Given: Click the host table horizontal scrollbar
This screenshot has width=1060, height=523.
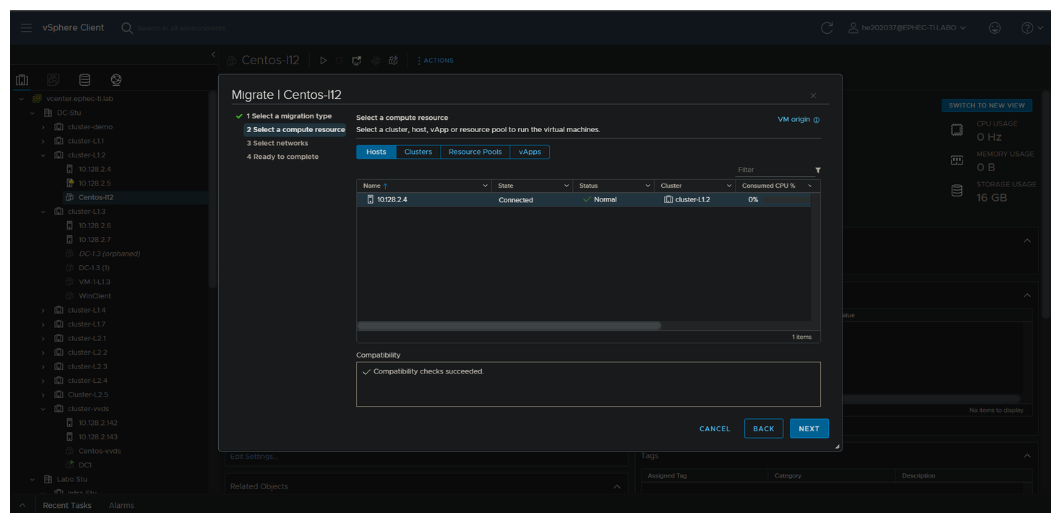Looking at the screenshot, I should tap(508, 326).
